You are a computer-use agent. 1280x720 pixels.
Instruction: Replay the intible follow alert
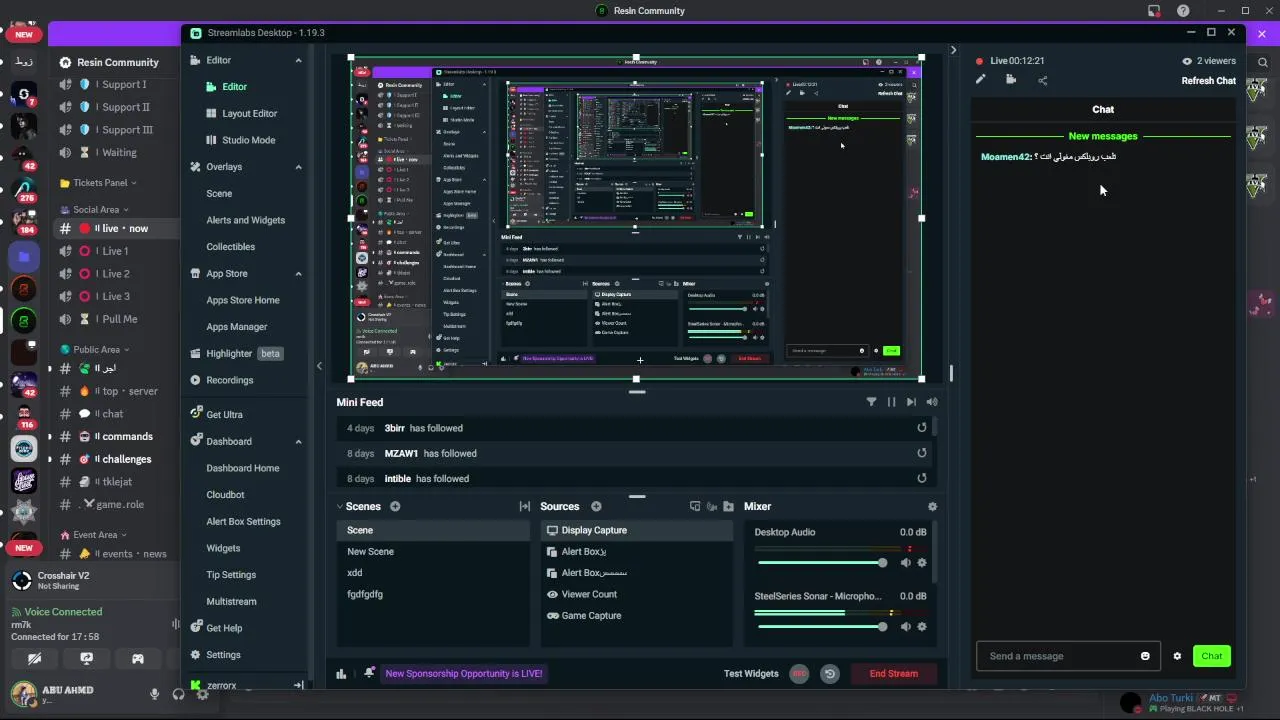[922, 478]
